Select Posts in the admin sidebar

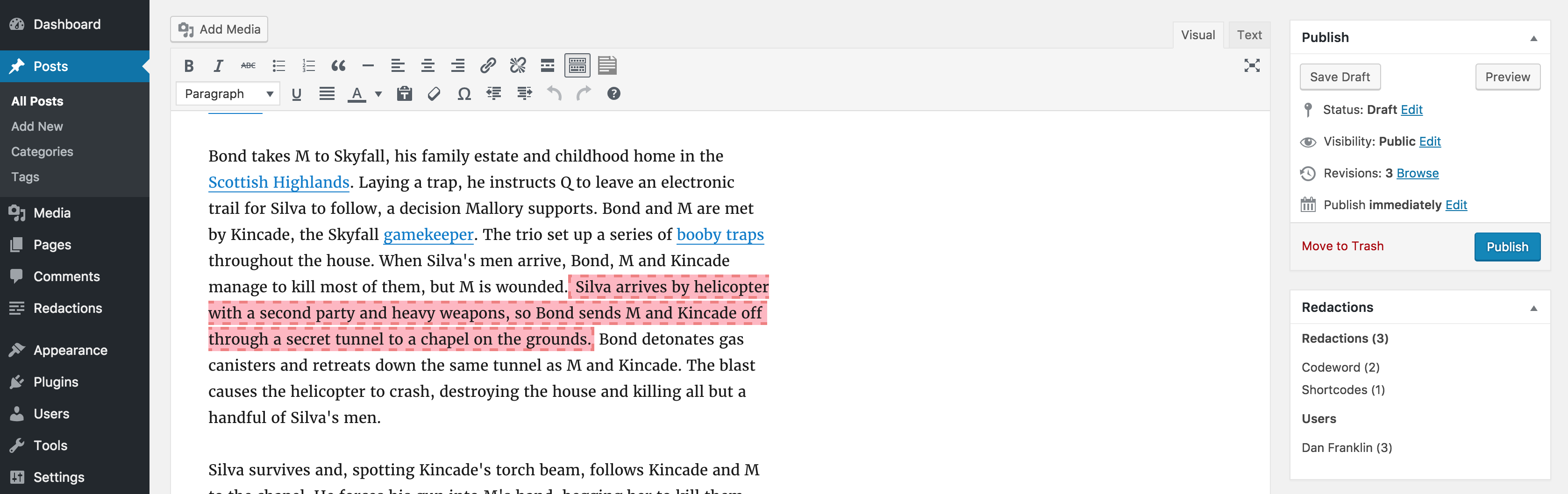[74, 66]
